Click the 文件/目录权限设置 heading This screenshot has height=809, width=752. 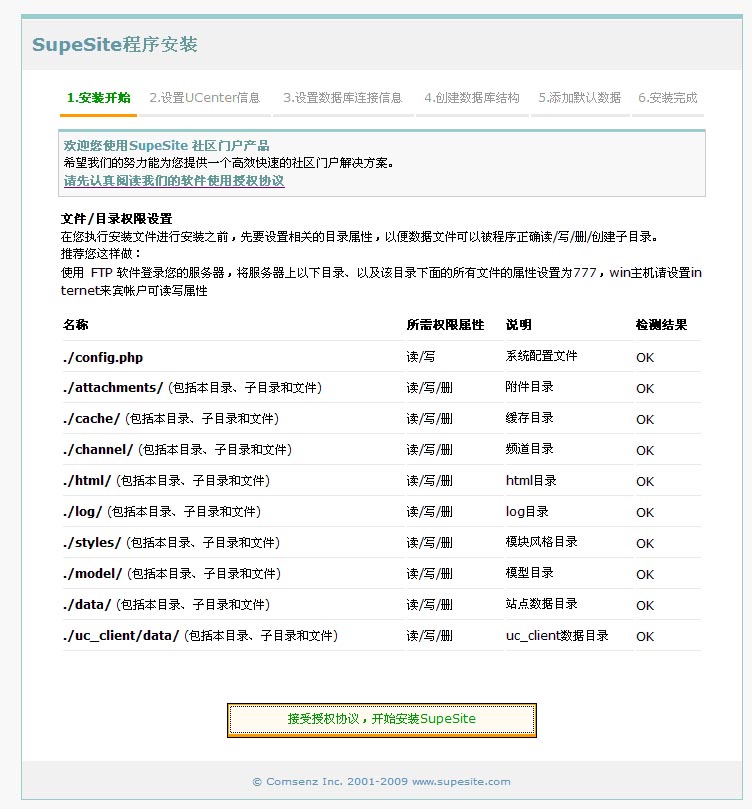point(117,219)
